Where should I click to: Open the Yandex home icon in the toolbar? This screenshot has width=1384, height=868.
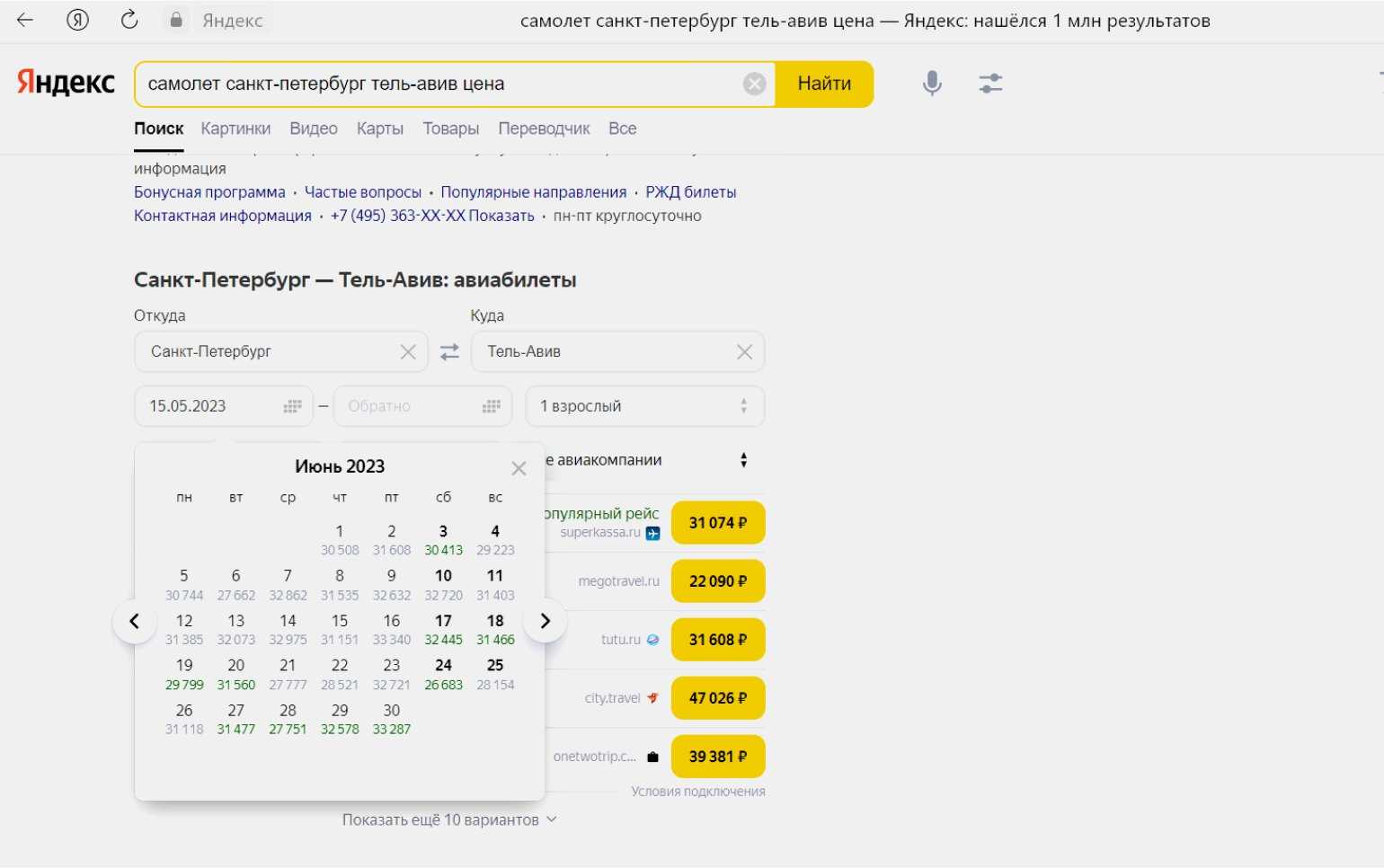[78, 20]
